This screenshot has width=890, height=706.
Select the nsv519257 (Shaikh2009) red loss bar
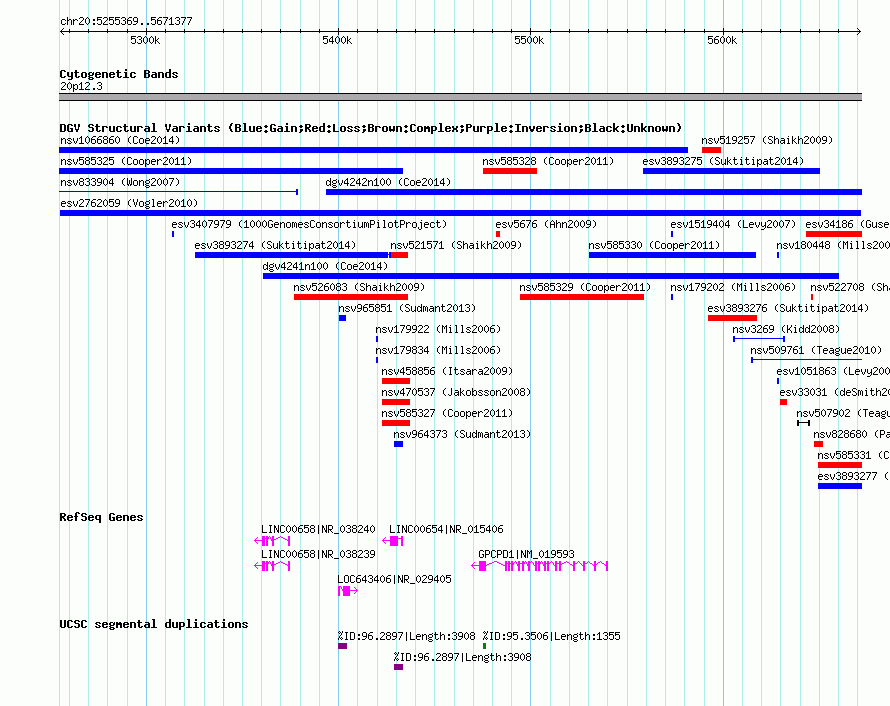[711, 150]
